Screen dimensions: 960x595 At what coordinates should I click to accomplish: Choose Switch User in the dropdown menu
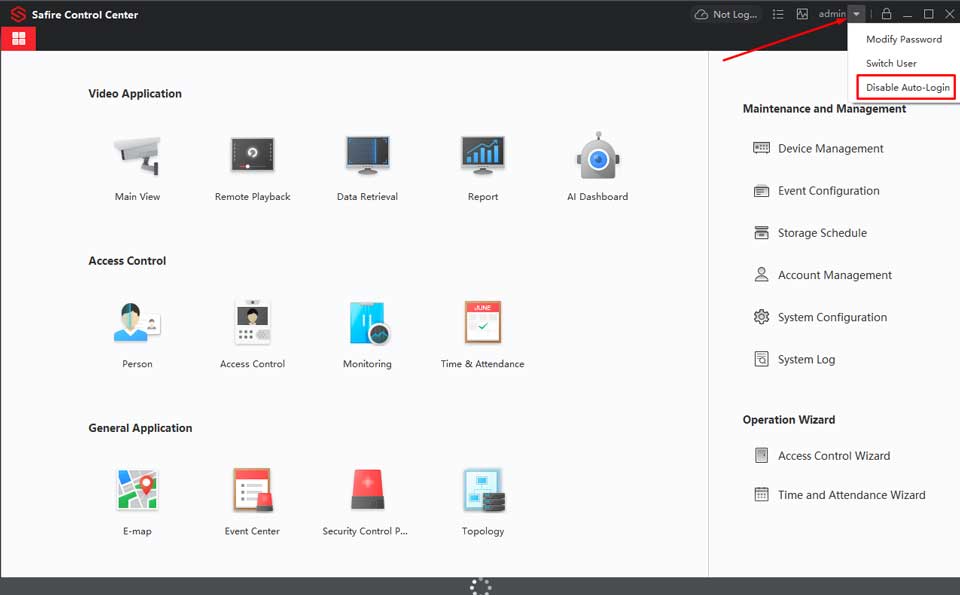coord(891,63)
